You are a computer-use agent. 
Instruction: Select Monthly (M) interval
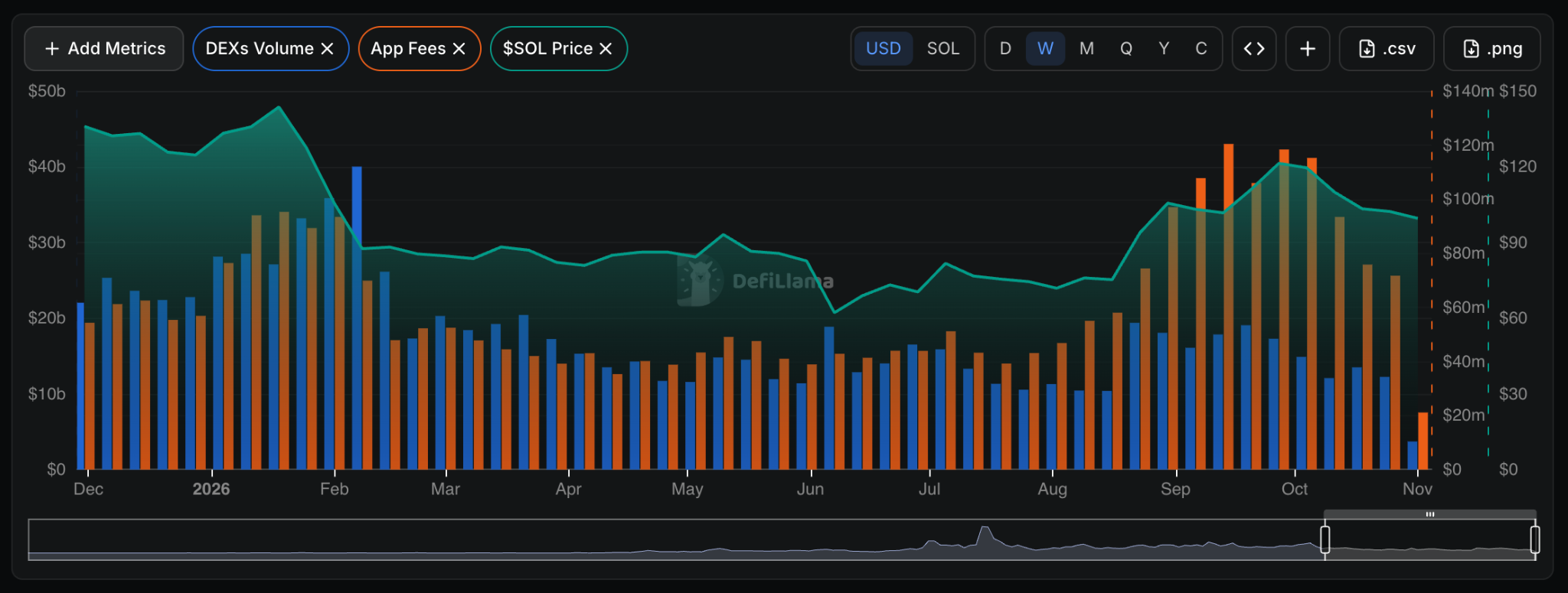click(1086, 49)
